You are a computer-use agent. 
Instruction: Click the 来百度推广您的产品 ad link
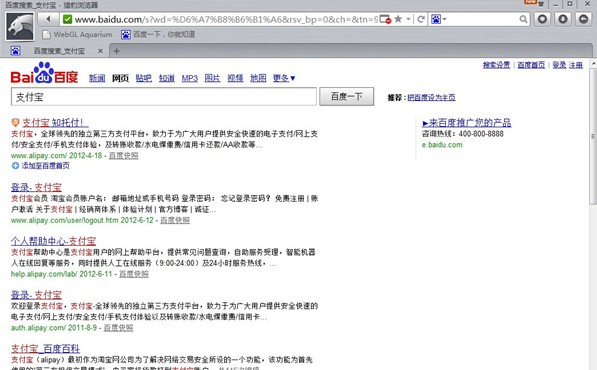tap(467, 123)
